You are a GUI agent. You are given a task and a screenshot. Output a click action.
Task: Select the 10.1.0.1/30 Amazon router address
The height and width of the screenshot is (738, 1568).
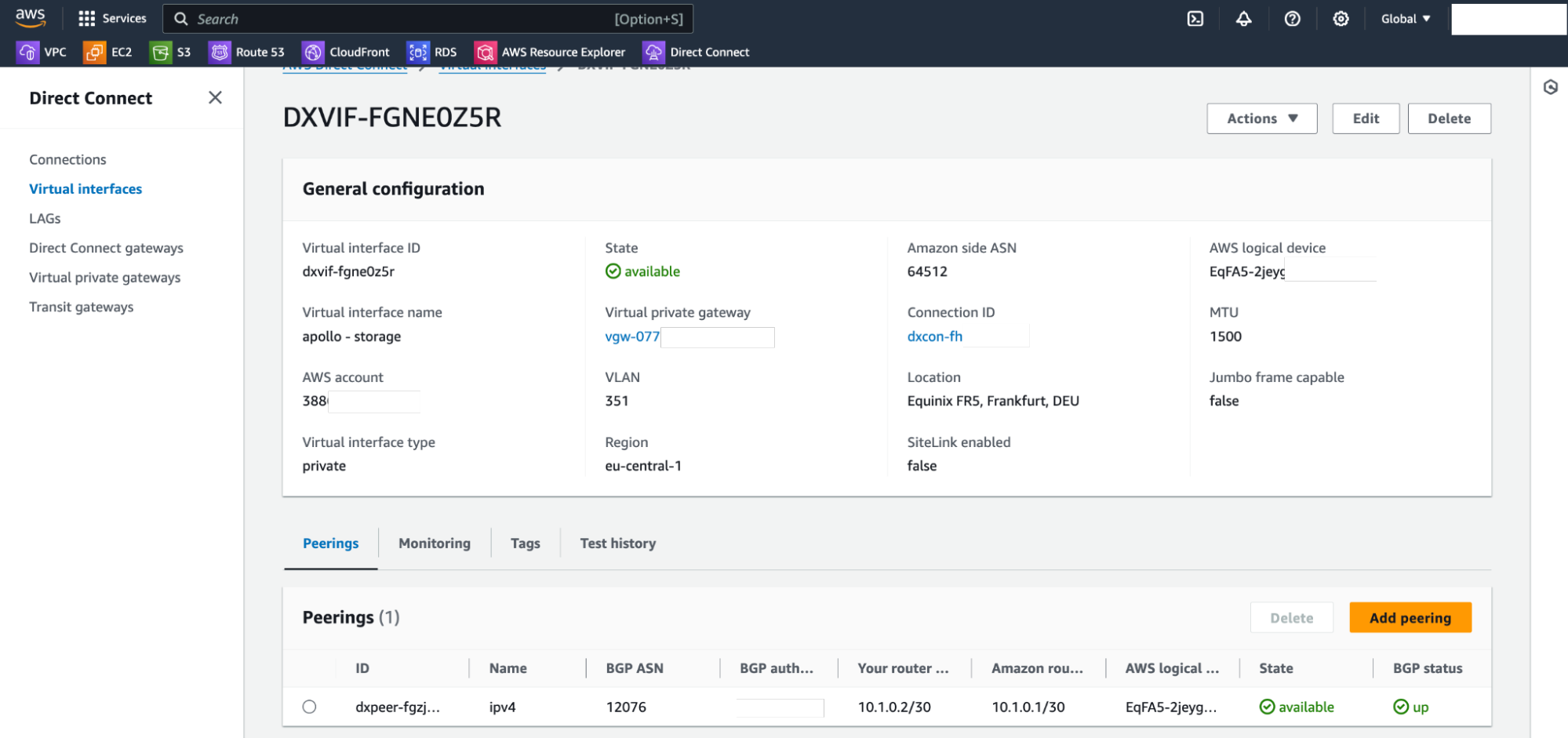pos(1028,707)
